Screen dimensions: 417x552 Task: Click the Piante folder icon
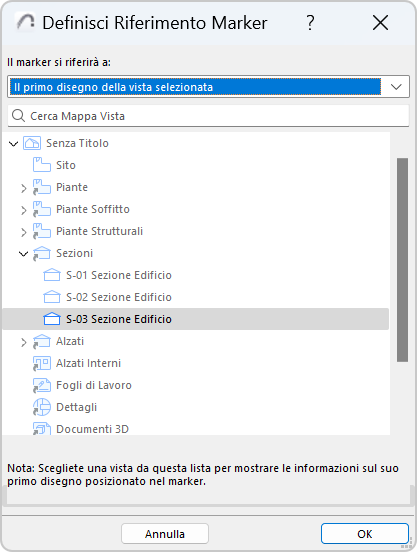pos(42,187)
